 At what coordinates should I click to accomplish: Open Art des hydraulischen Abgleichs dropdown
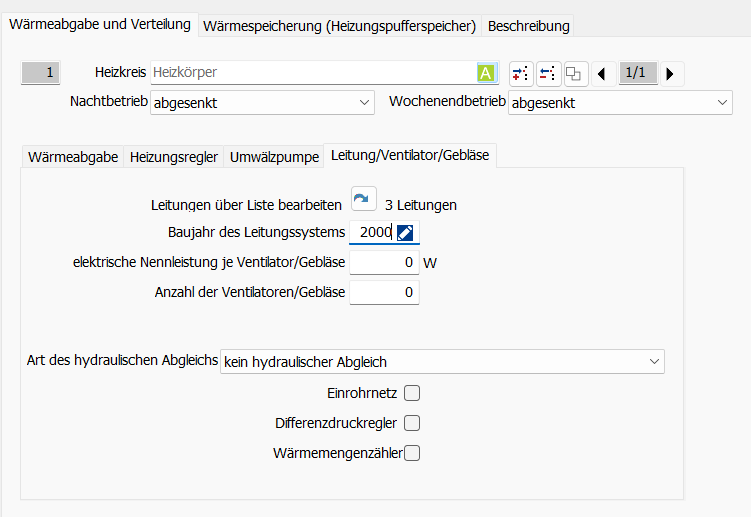[x=442, y=361]
